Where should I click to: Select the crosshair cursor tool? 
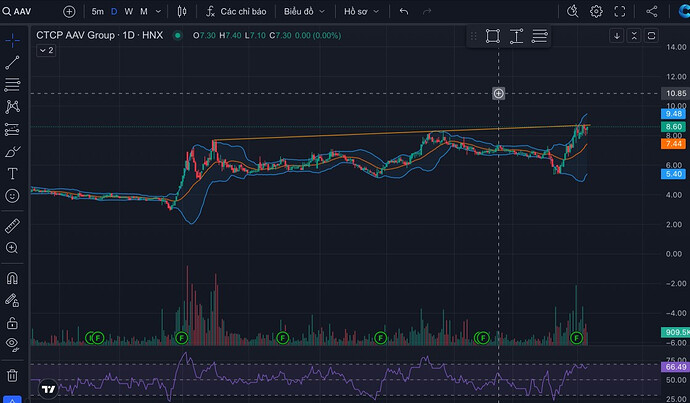pos(13,40)
